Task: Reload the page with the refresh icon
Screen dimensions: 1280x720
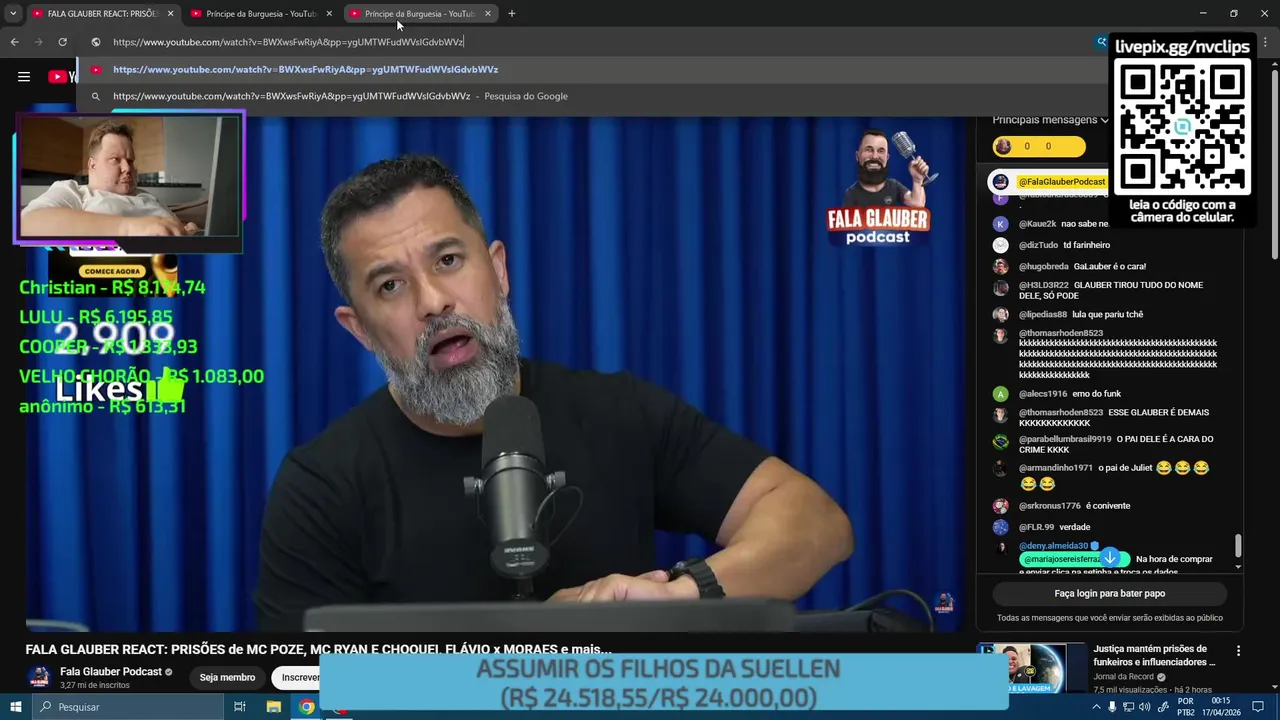Action: (x=62, y=42)
